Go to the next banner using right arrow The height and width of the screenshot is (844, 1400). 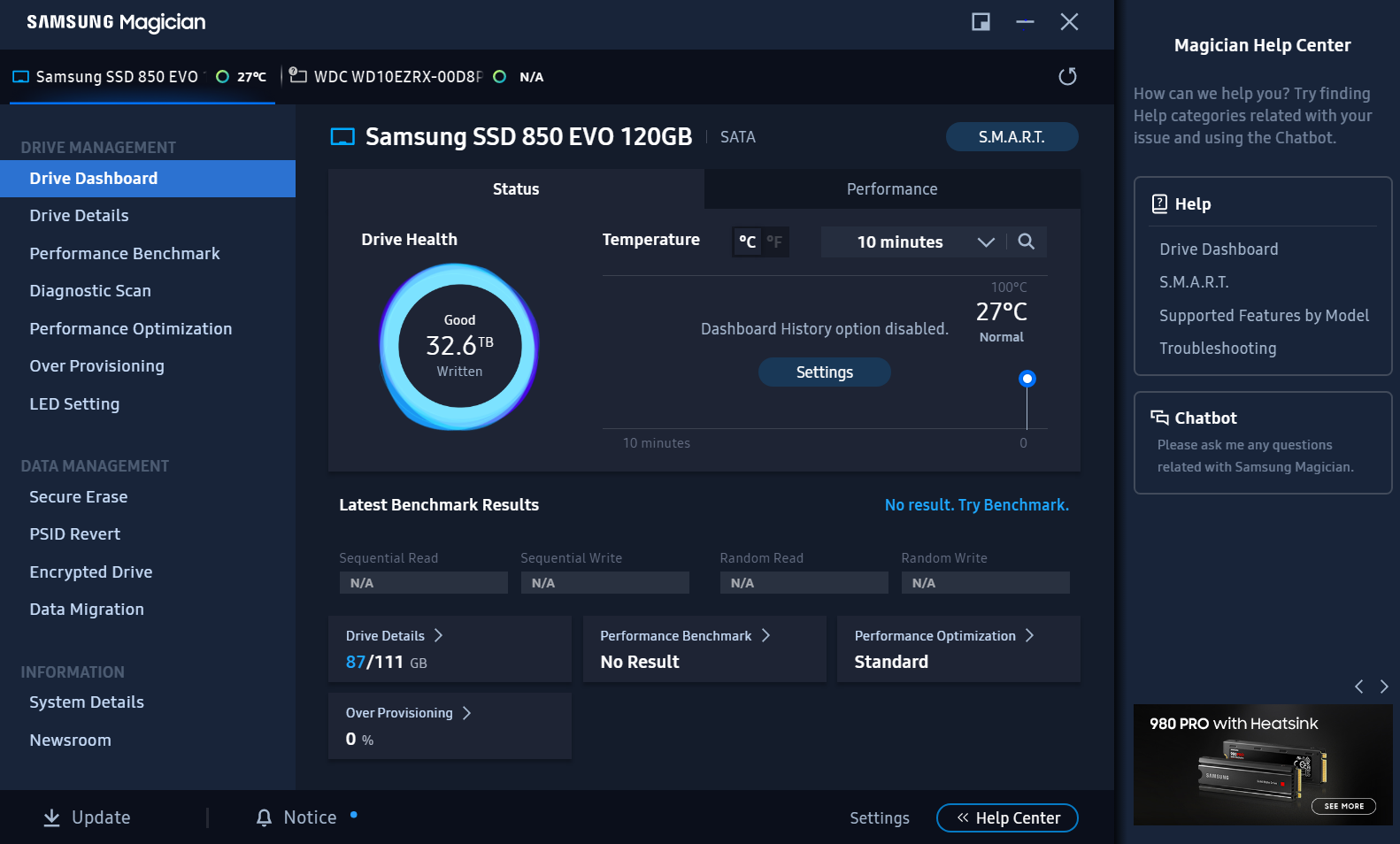click(1384, 687)
